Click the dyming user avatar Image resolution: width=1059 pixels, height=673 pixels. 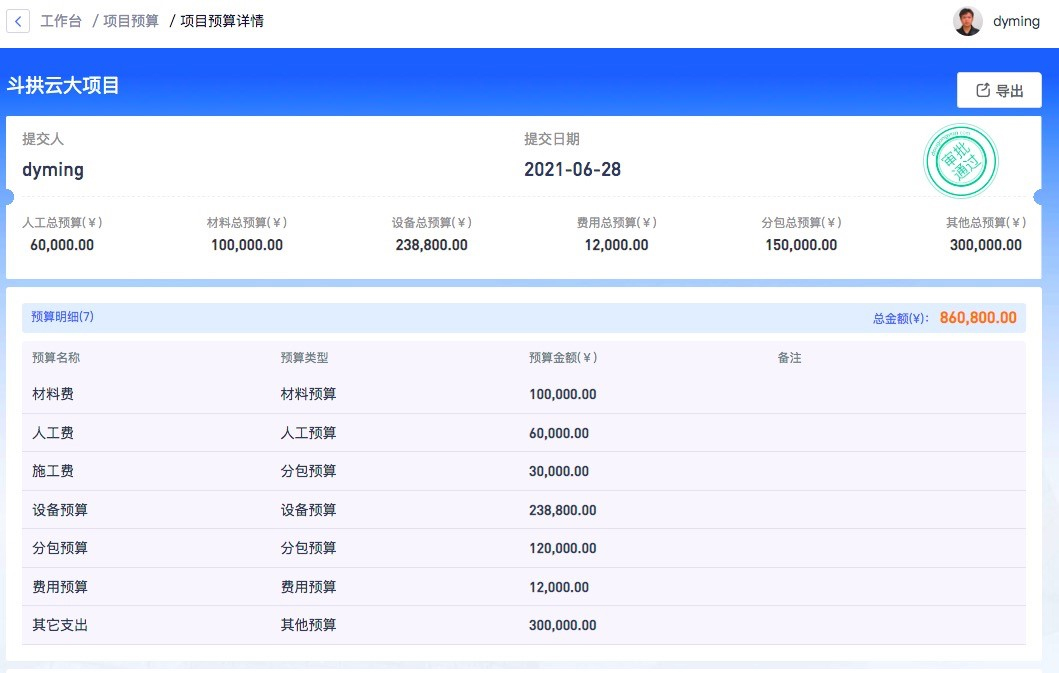click(x=967, y=21)
